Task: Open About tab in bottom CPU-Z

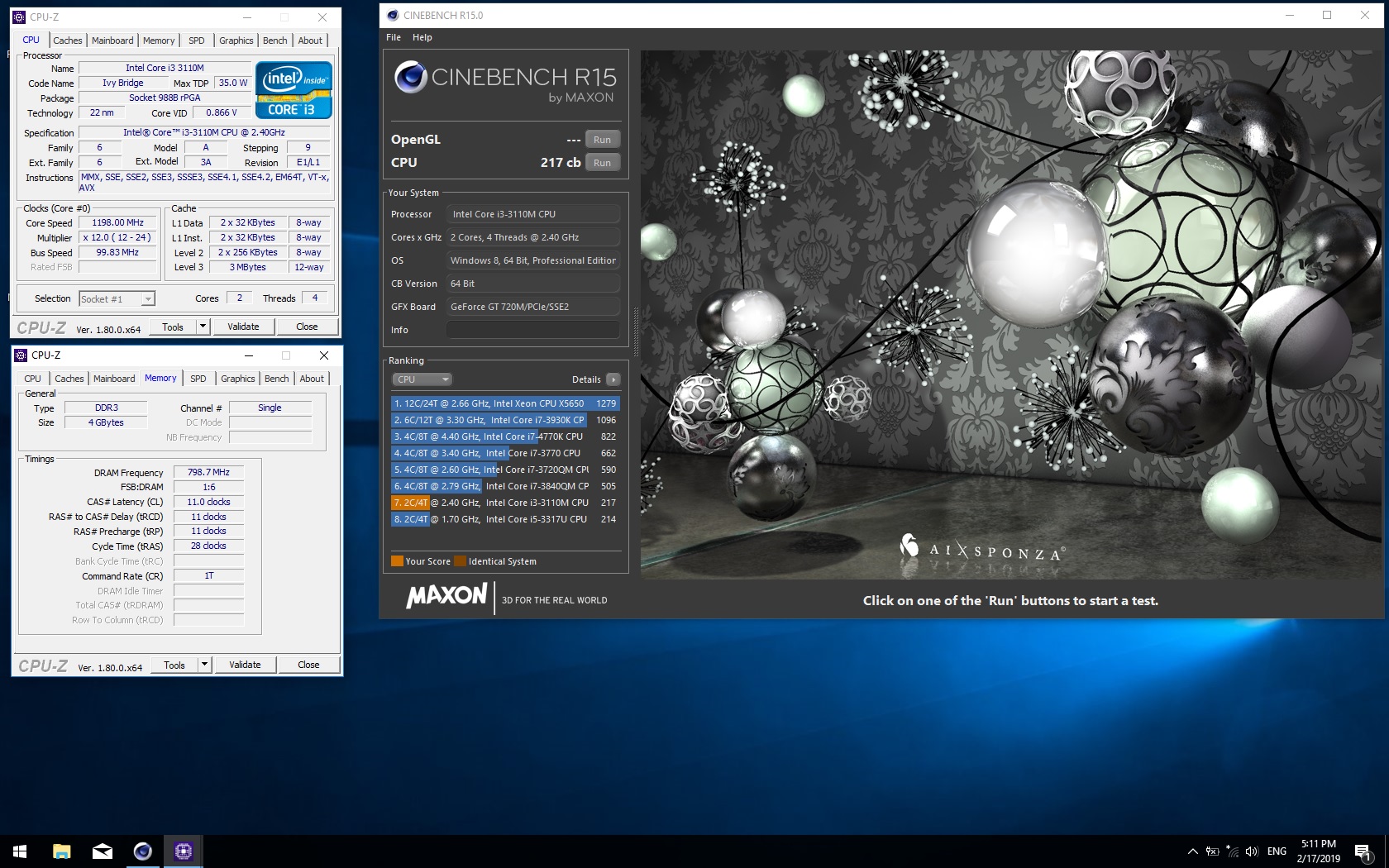Action: (x=312, y=379)
